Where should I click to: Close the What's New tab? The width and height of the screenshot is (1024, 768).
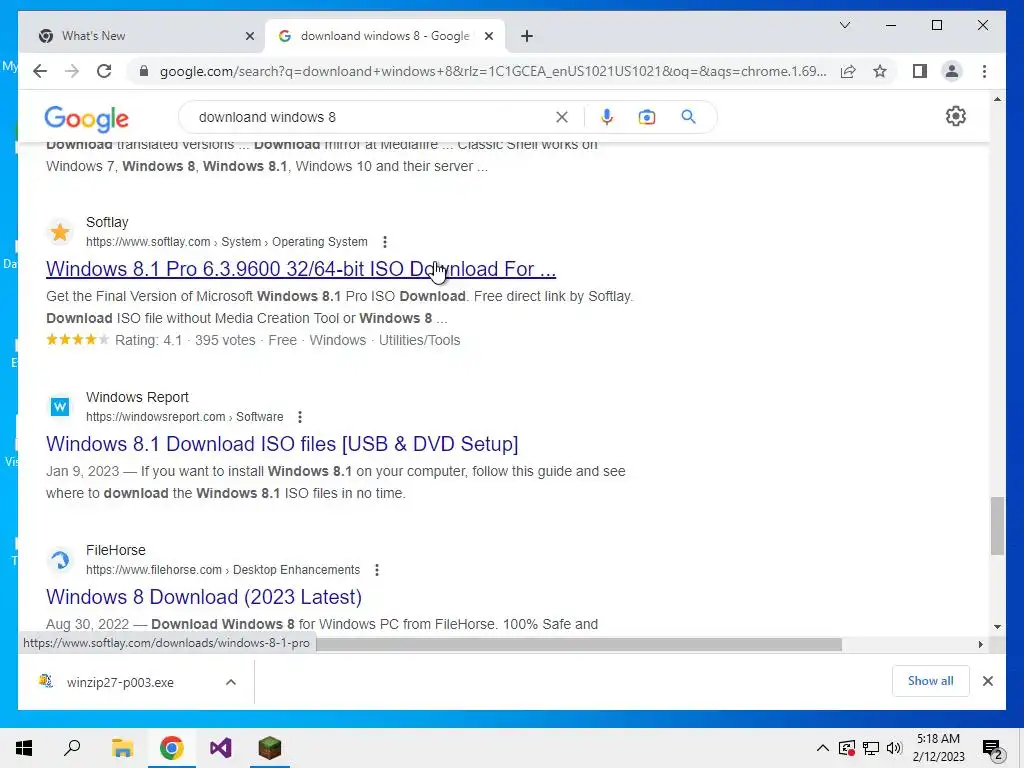click(x=249, y=36)
